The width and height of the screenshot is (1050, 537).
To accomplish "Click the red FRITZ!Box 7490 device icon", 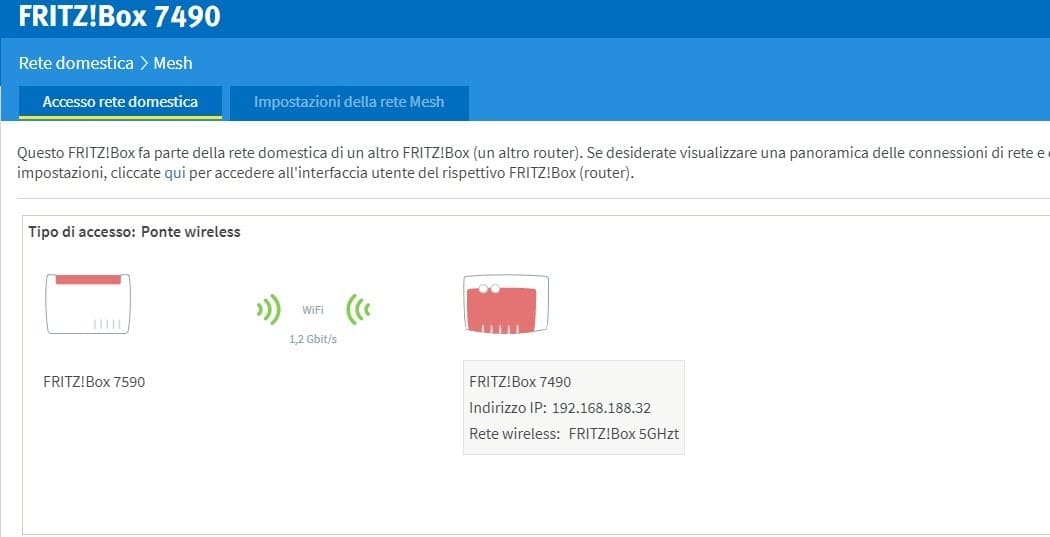I will point(506,303).
